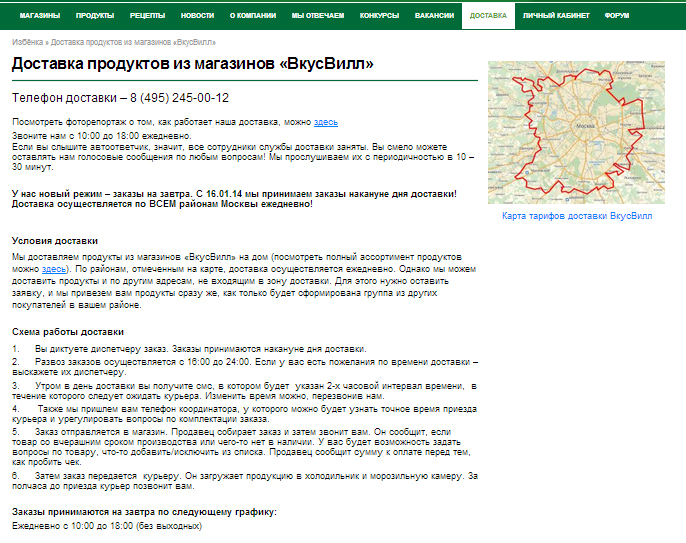This screenshot has height=543, width=686.
Task: Click 'Ежедневно с 10:00 до 18:00 (без выходных)'
Action: (107, 526)
